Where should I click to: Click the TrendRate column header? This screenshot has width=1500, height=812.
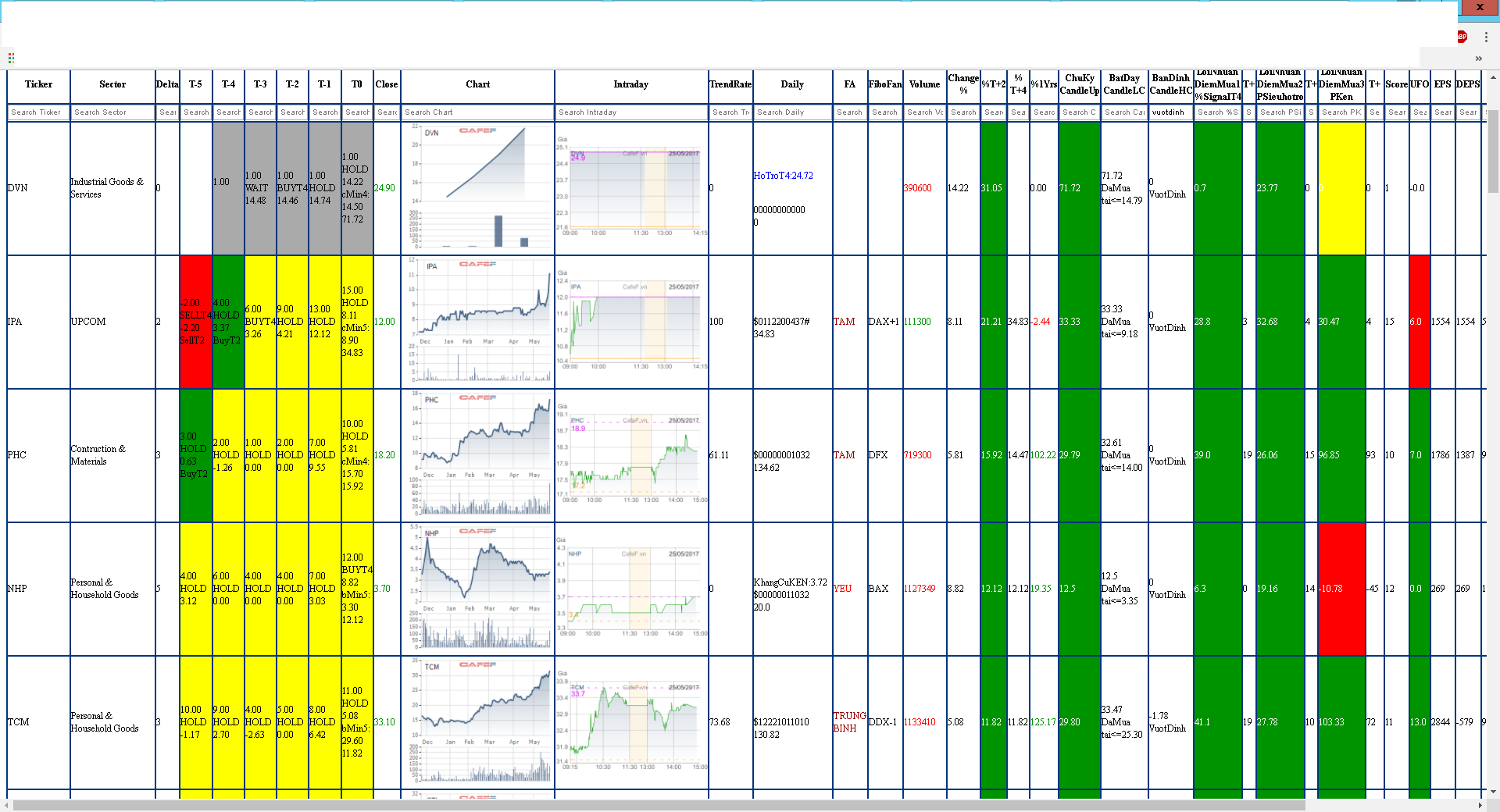click(730, 84)
